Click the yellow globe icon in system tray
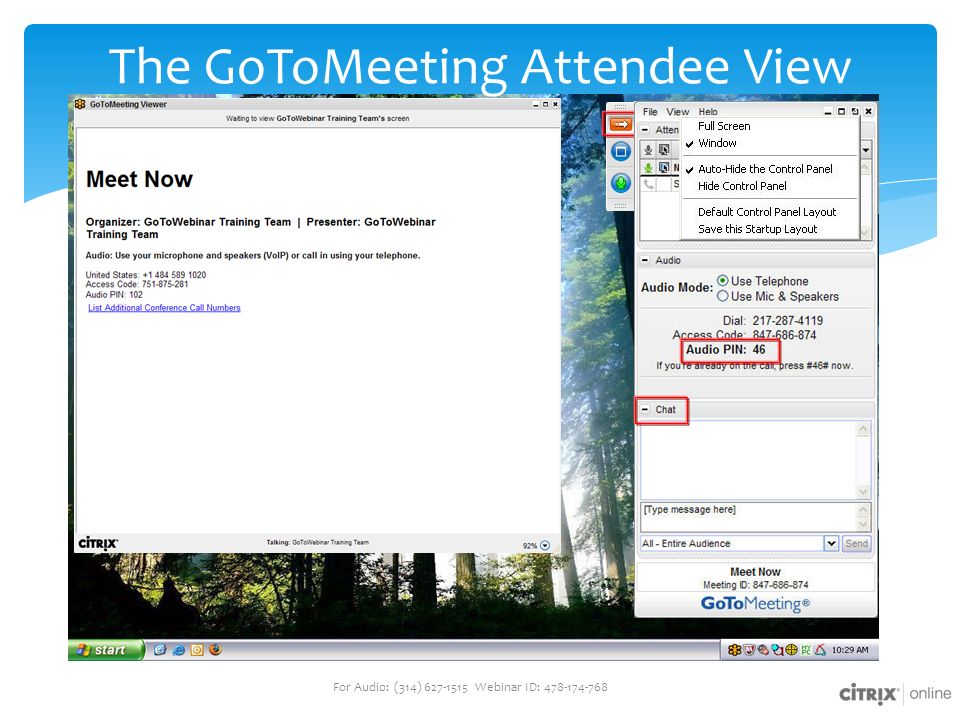Screen dimensions: 960x720 [x=792, y=650]
